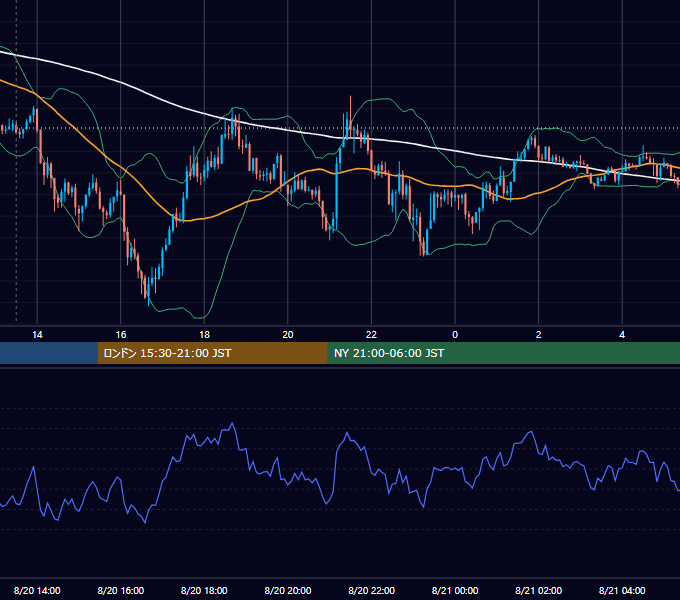Click the 8/20 18:00 time label
680x600 pixels.
tap(204, 590)
